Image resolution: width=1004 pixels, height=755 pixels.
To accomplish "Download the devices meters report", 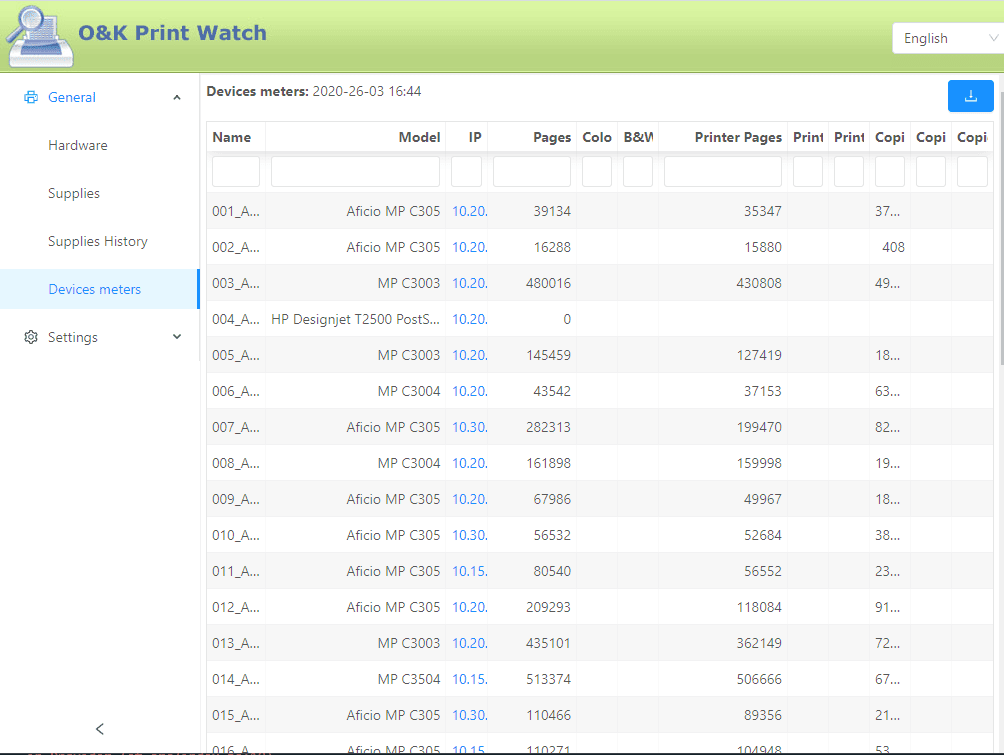I will tap(970, 96).
